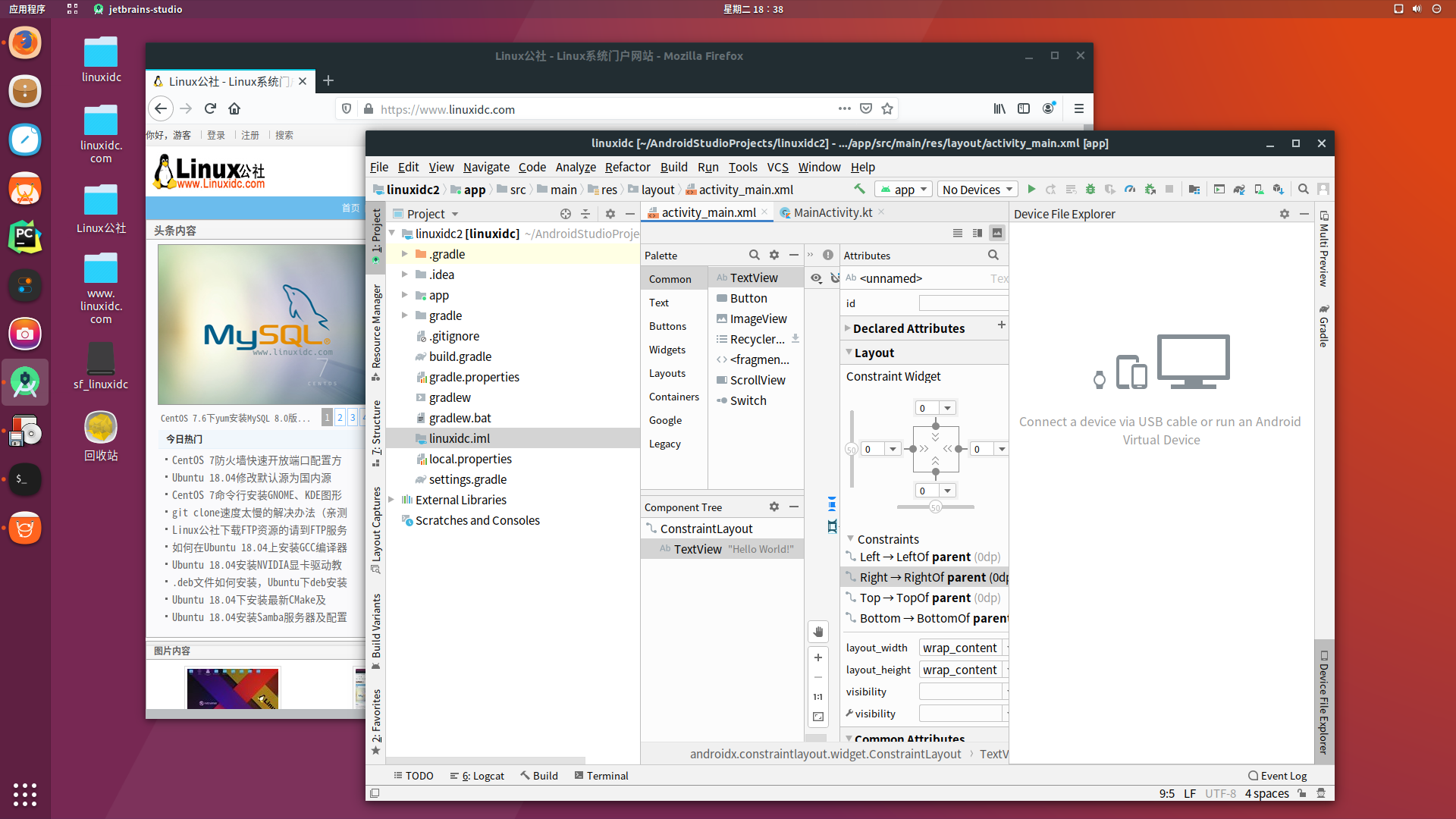The height and width of the screenshot is (819, 1456).
Task: Click the Attributes search icon
Action: click(993, 255)
